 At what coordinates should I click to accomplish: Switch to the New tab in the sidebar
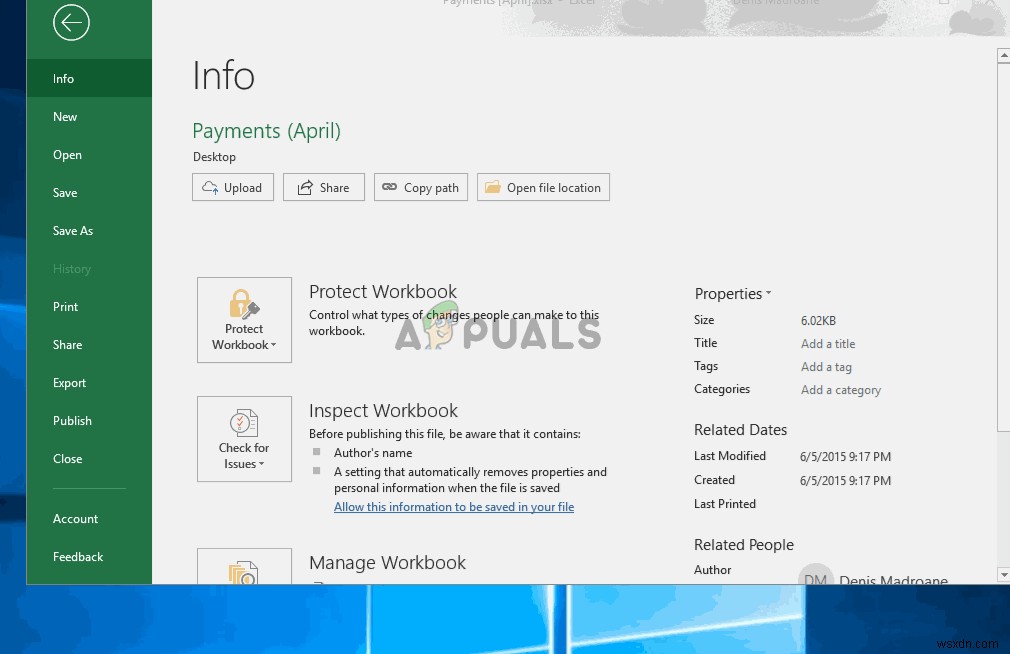[x=64, y=116]
